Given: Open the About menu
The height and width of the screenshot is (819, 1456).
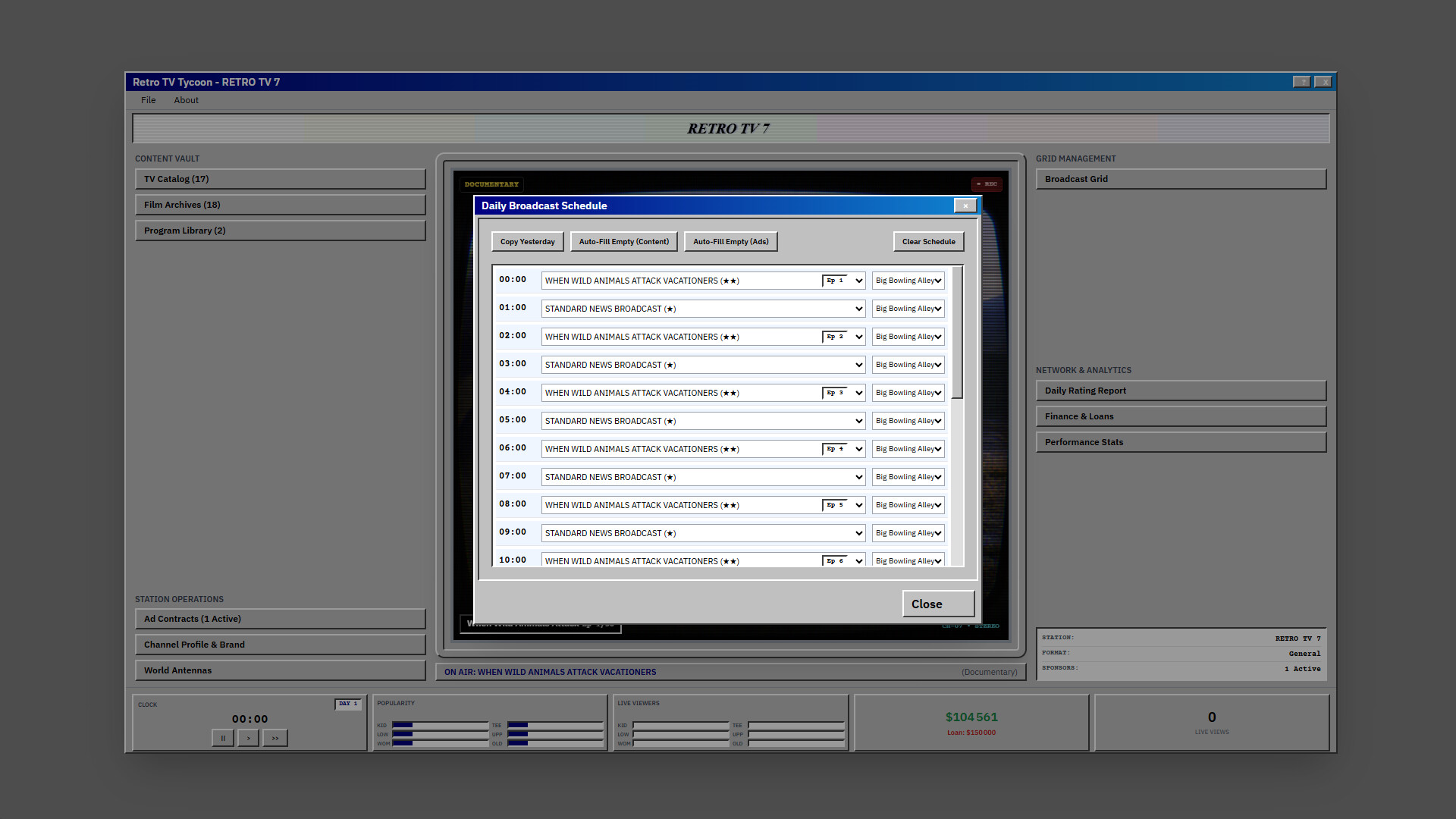Looking at the screenshot, I should click(x=186, y=100).
